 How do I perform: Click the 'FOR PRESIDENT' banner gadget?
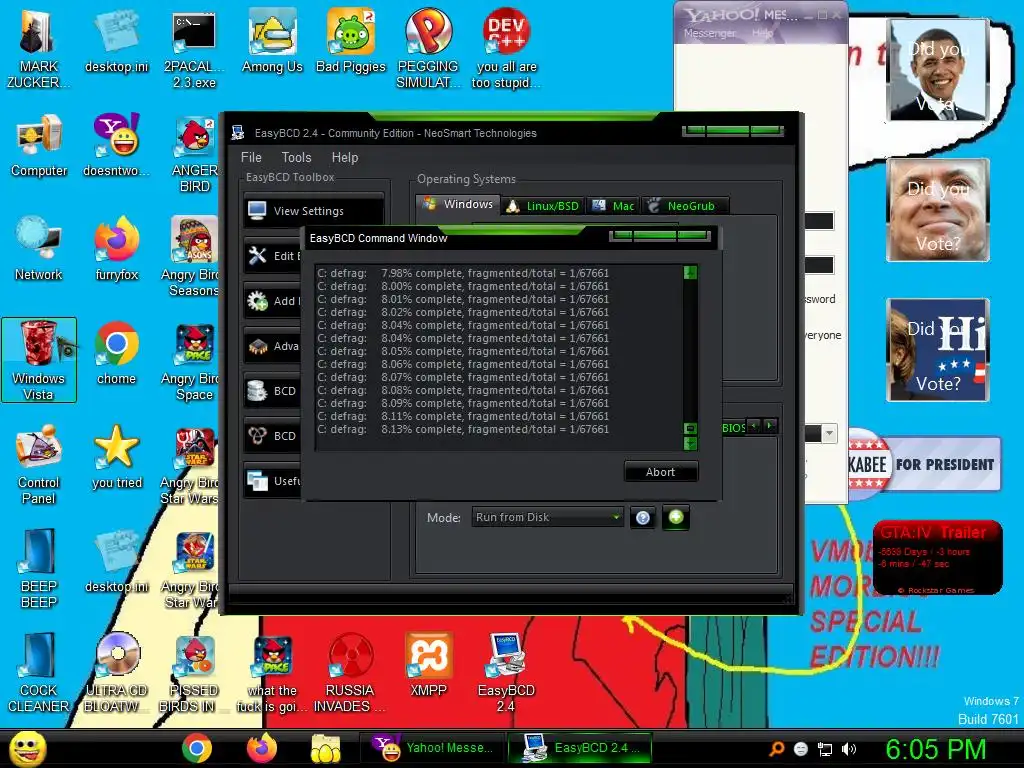coord(924,464)
